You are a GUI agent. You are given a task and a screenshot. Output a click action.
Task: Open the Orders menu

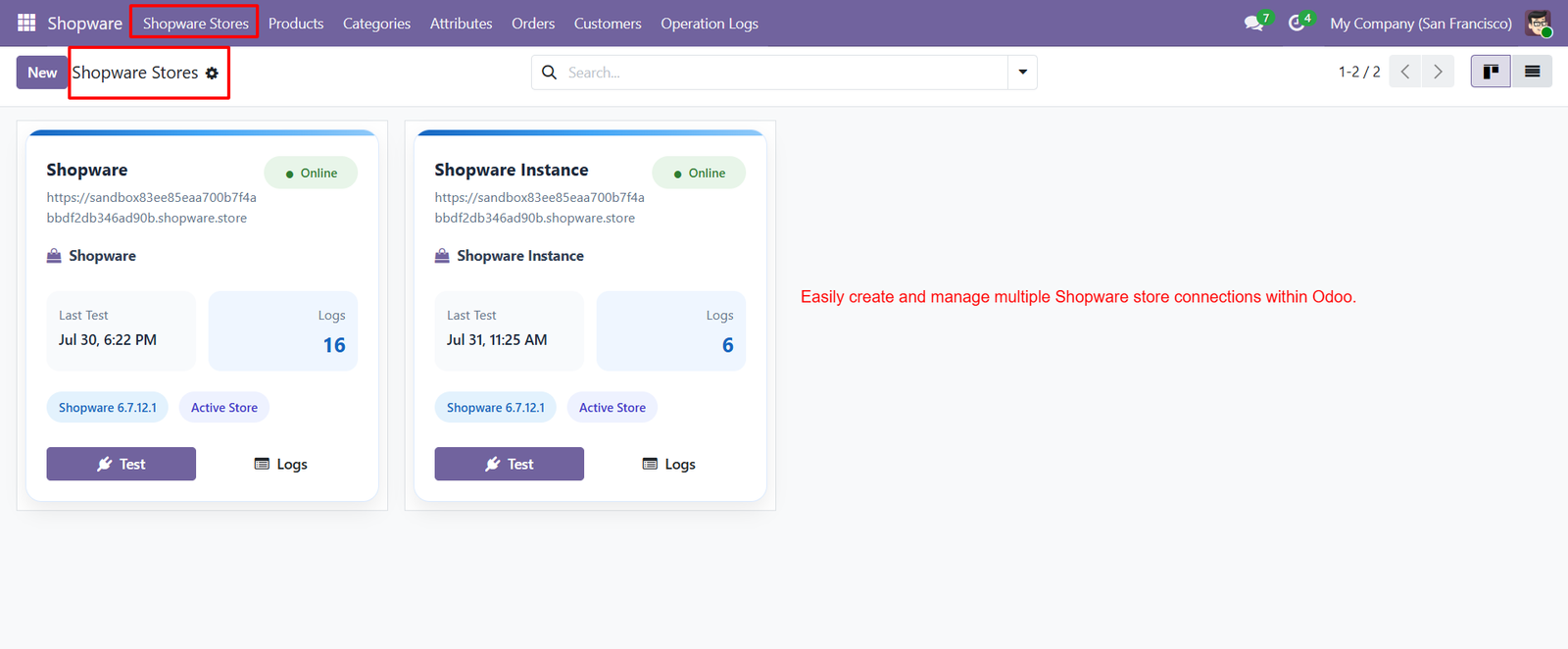point(533,24)
